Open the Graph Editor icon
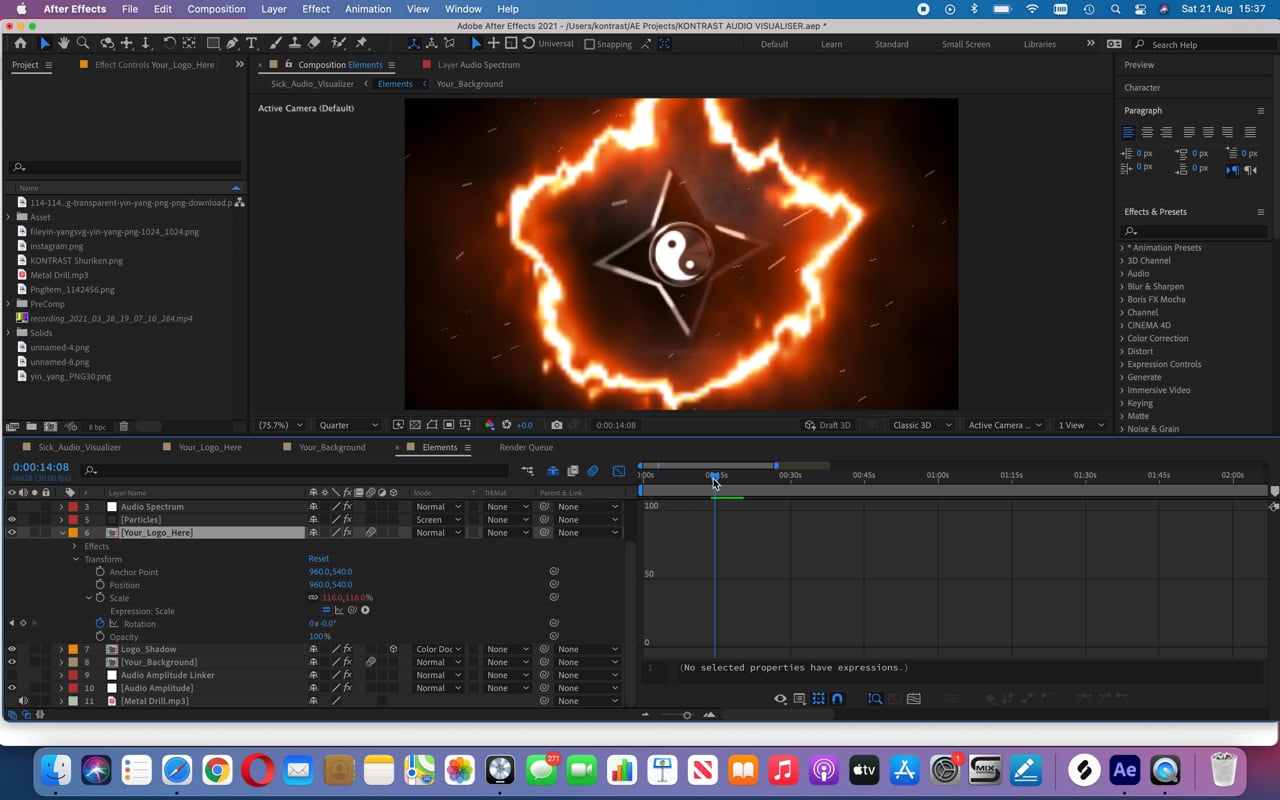The height and width of the screenshot is (800, 1280). 619,471
